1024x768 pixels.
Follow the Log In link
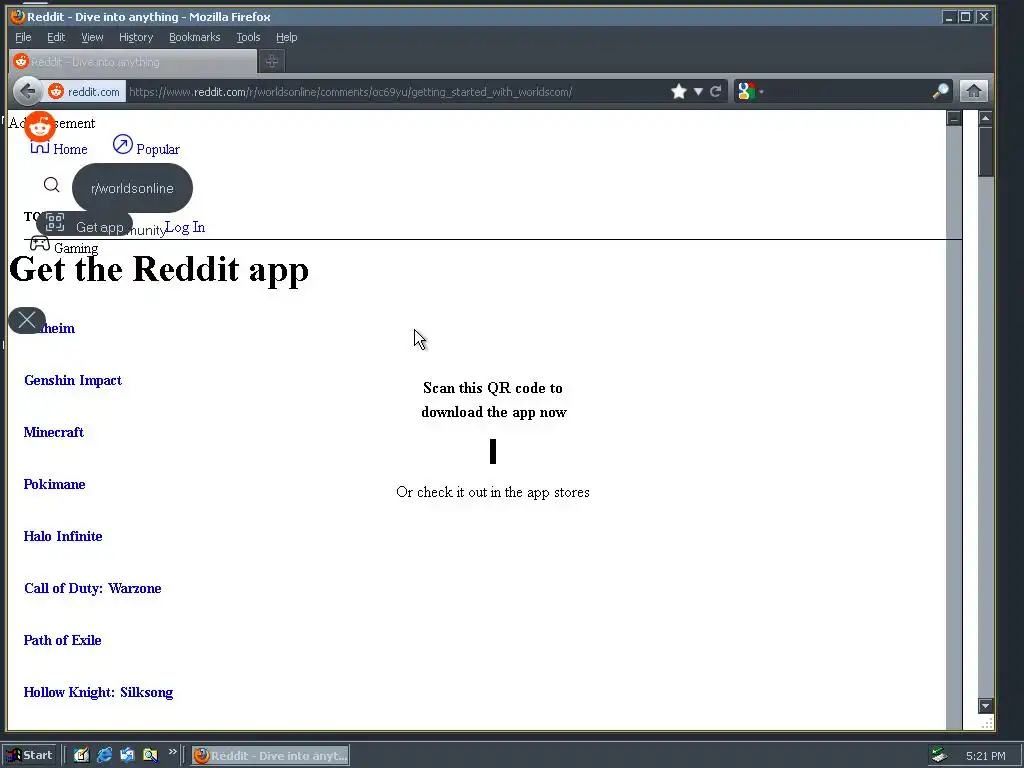185,227
